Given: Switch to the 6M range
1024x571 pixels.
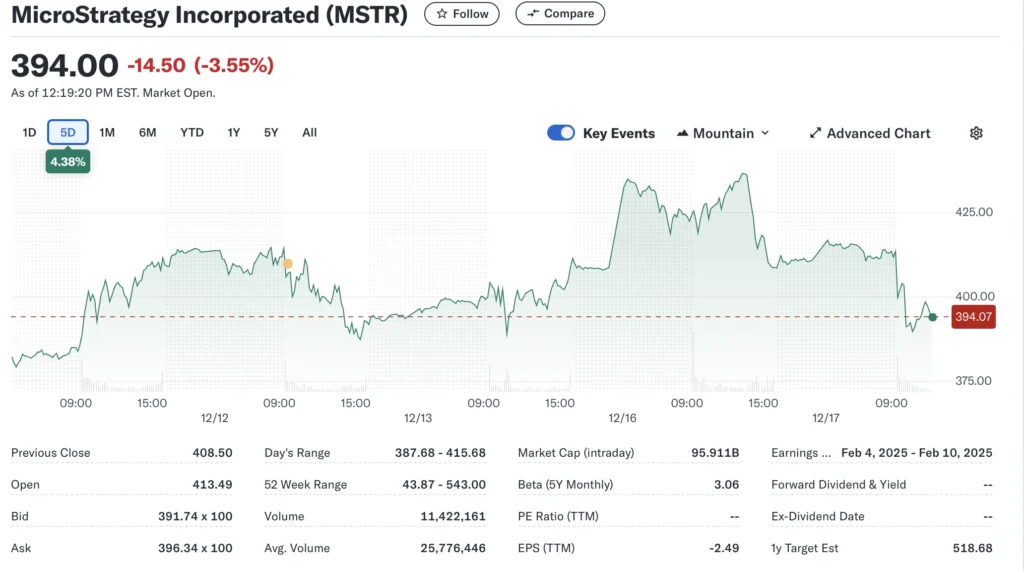Looking at the screenshot, I should point(147,132).
